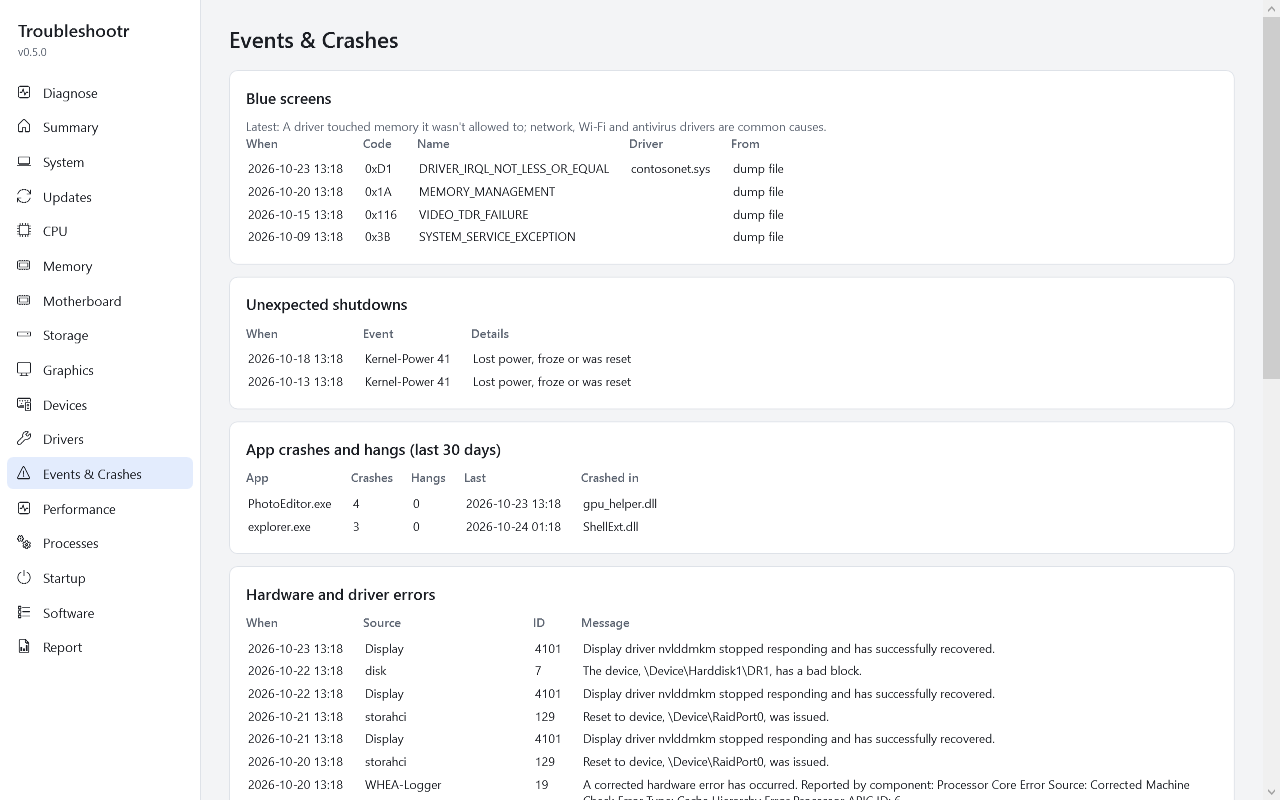Open the Performance page label
Viewport: 1280px width, 800px height.
tap(79, 509)
